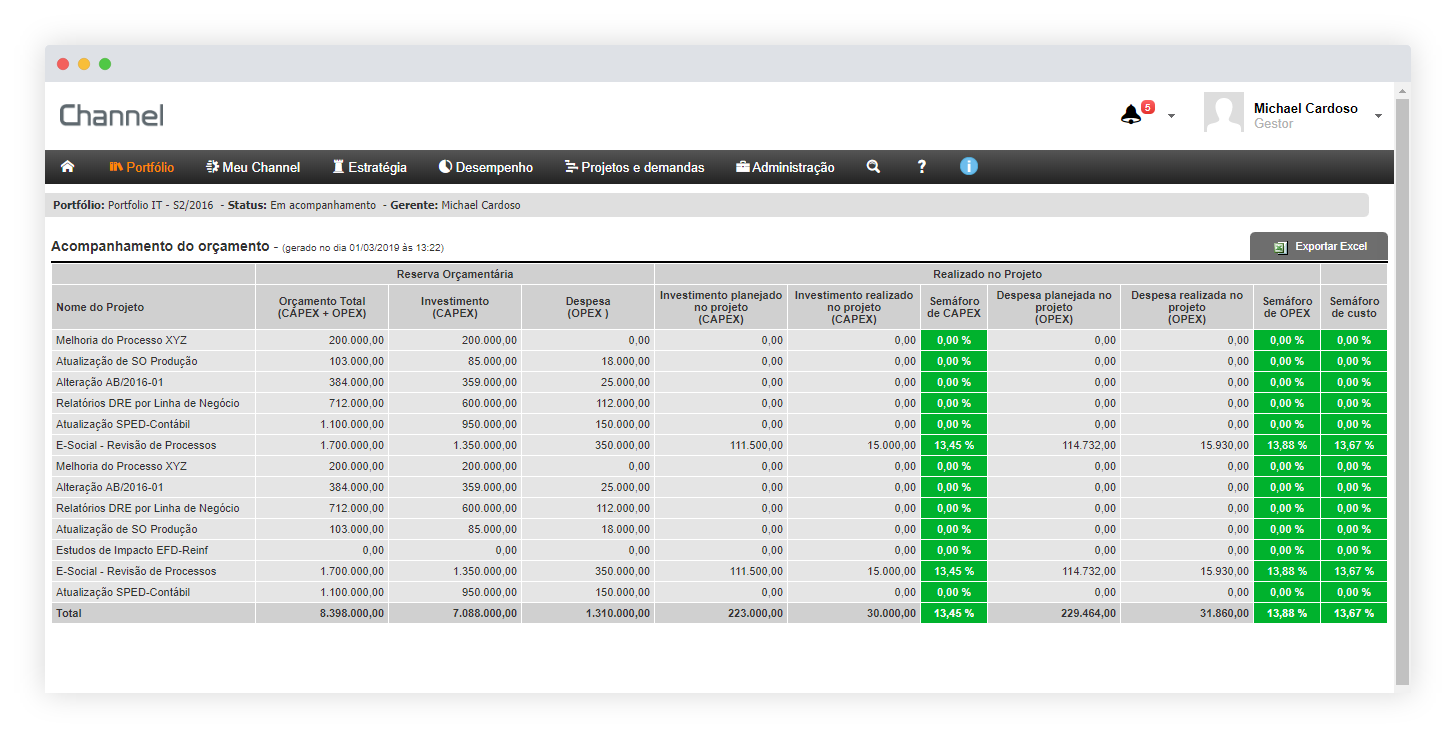
Task: Open the Portfólio menu
Action: [x=142, y=167]
